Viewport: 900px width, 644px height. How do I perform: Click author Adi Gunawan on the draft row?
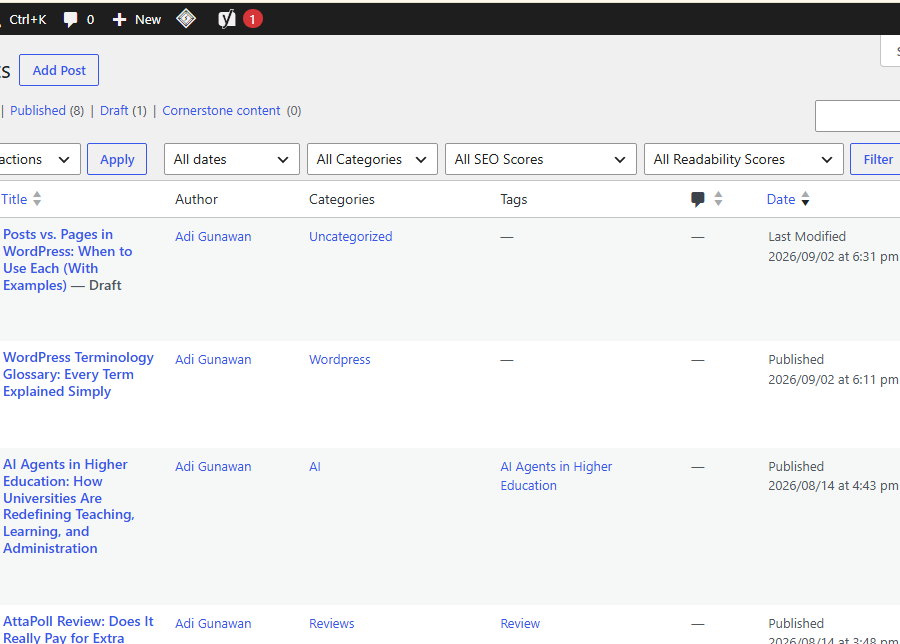pyautogui.click(x=213, y=236)
